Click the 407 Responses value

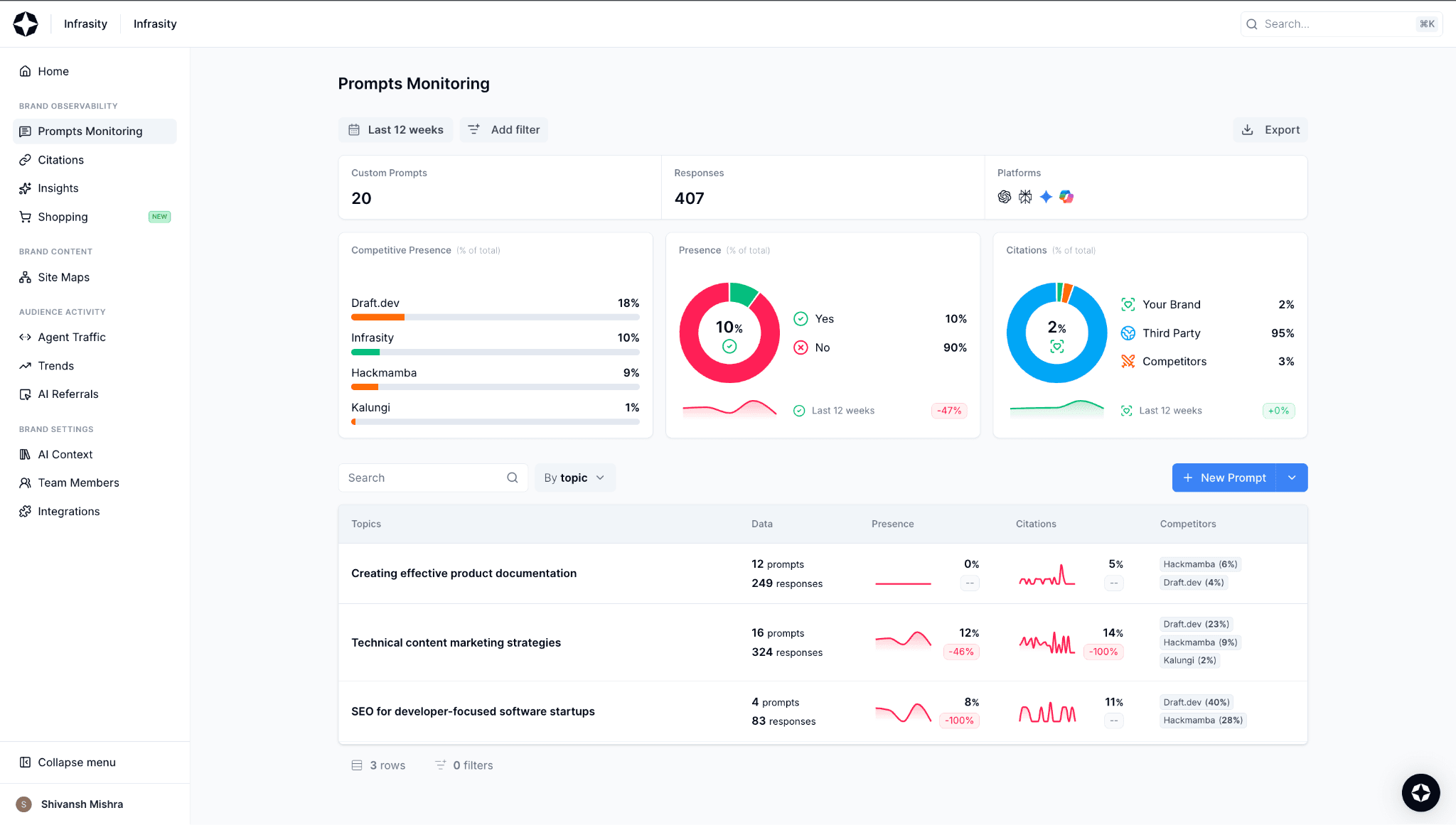(x=690, y=198)
